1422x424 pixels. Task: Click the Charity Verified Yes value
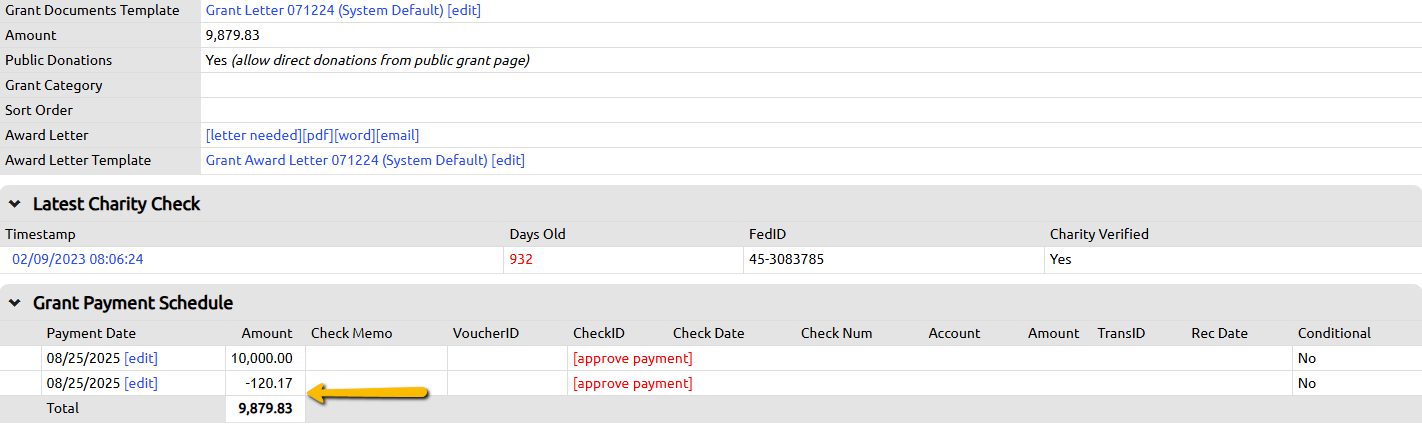coord(1060,259)
